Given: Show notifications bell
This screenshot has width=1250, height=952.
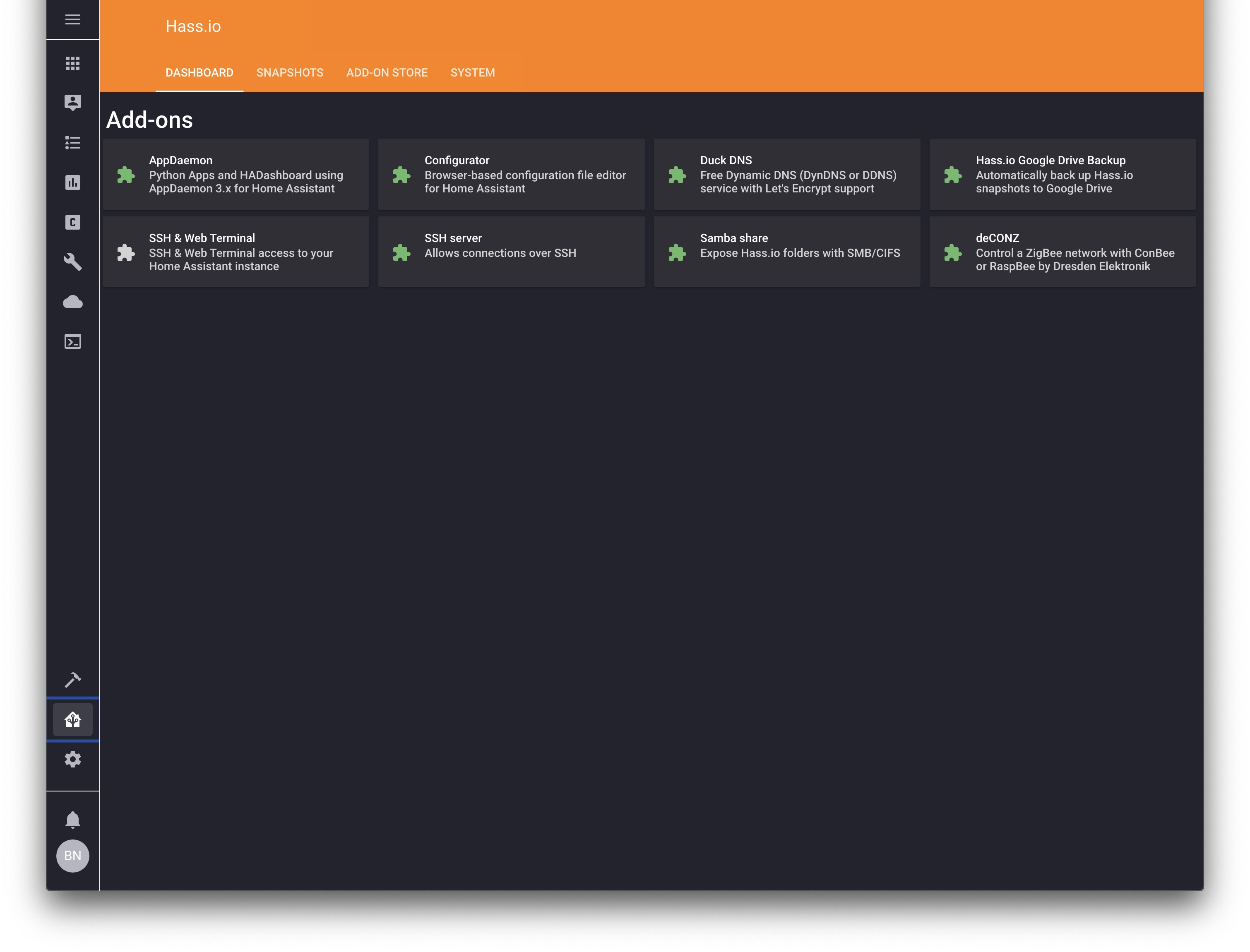Looking at the screenshot, I should point(72,820).
